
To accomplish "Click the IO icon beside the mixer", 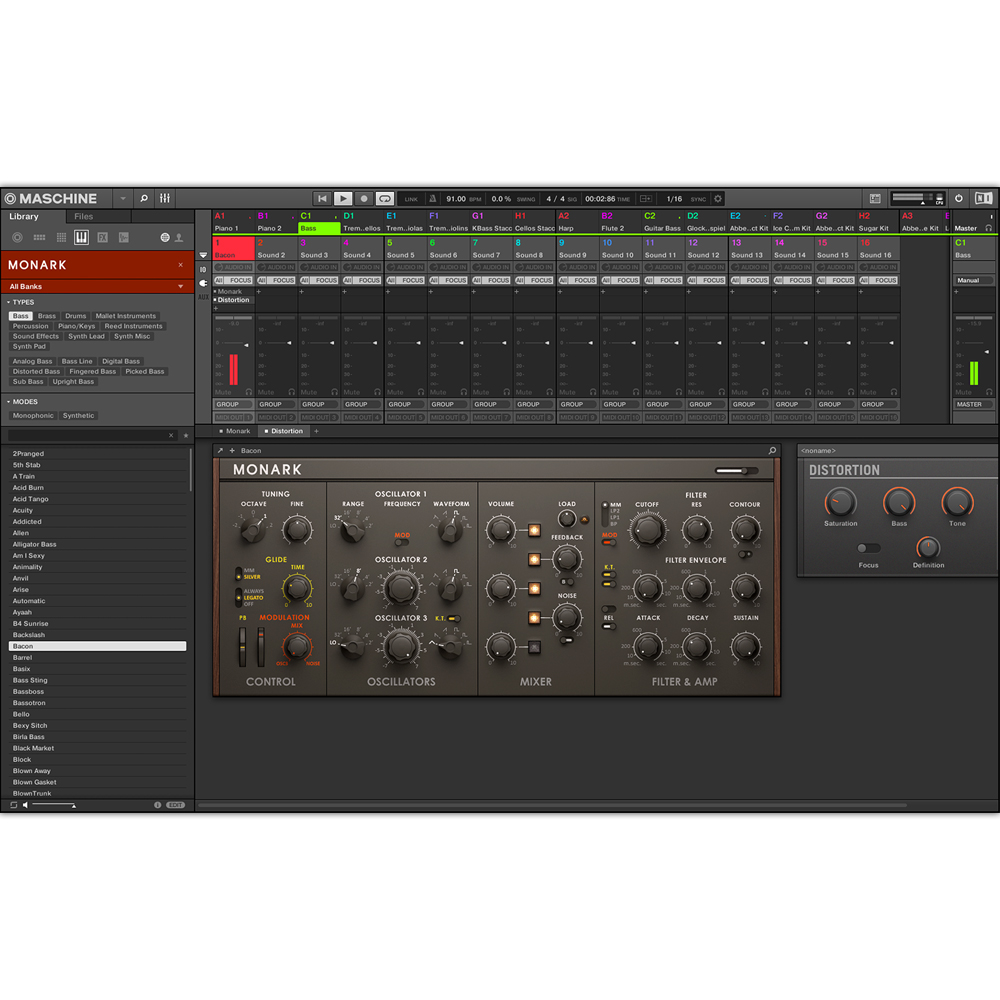I will 203,269.
